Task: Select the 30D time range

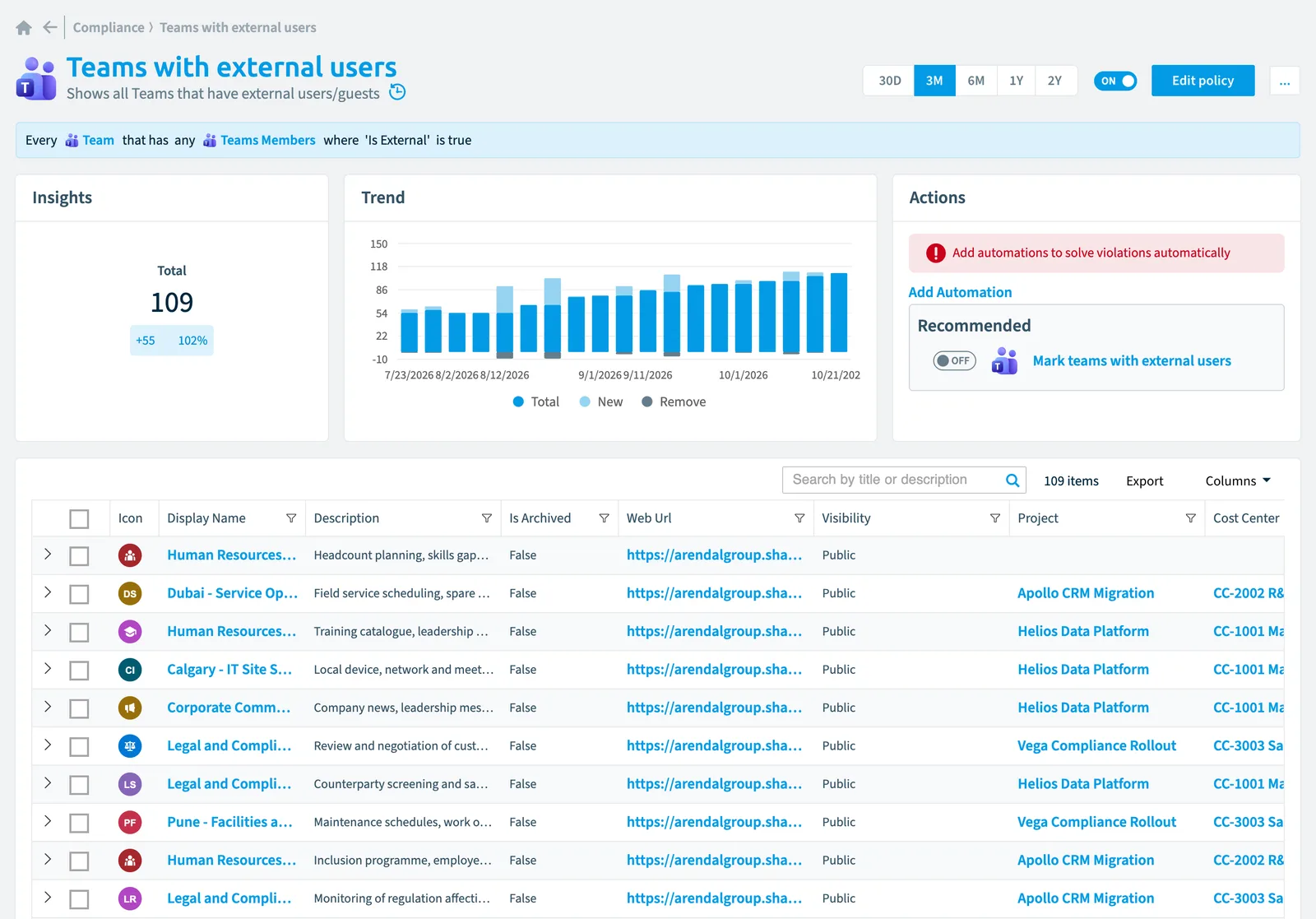Action: (889, 81)
